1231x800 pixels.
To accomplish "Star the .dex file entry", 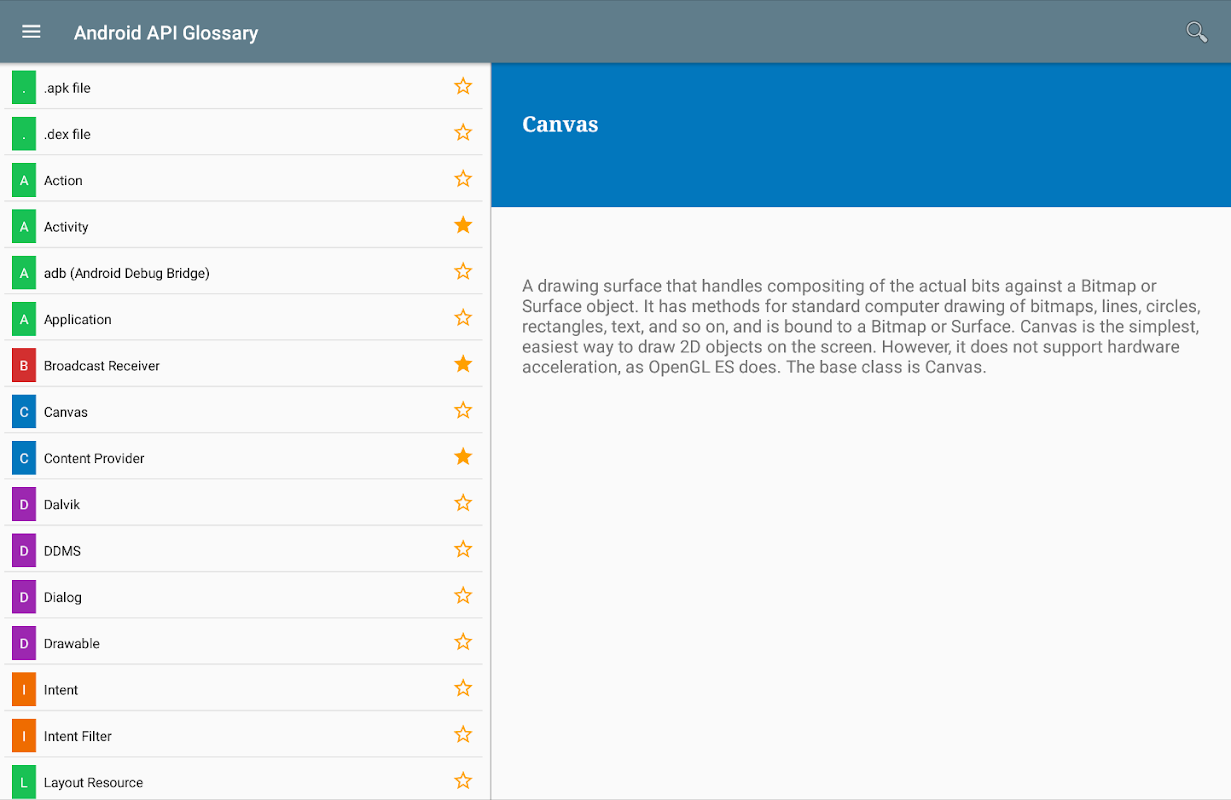I will pyautogui.click(x=463, y=132).
